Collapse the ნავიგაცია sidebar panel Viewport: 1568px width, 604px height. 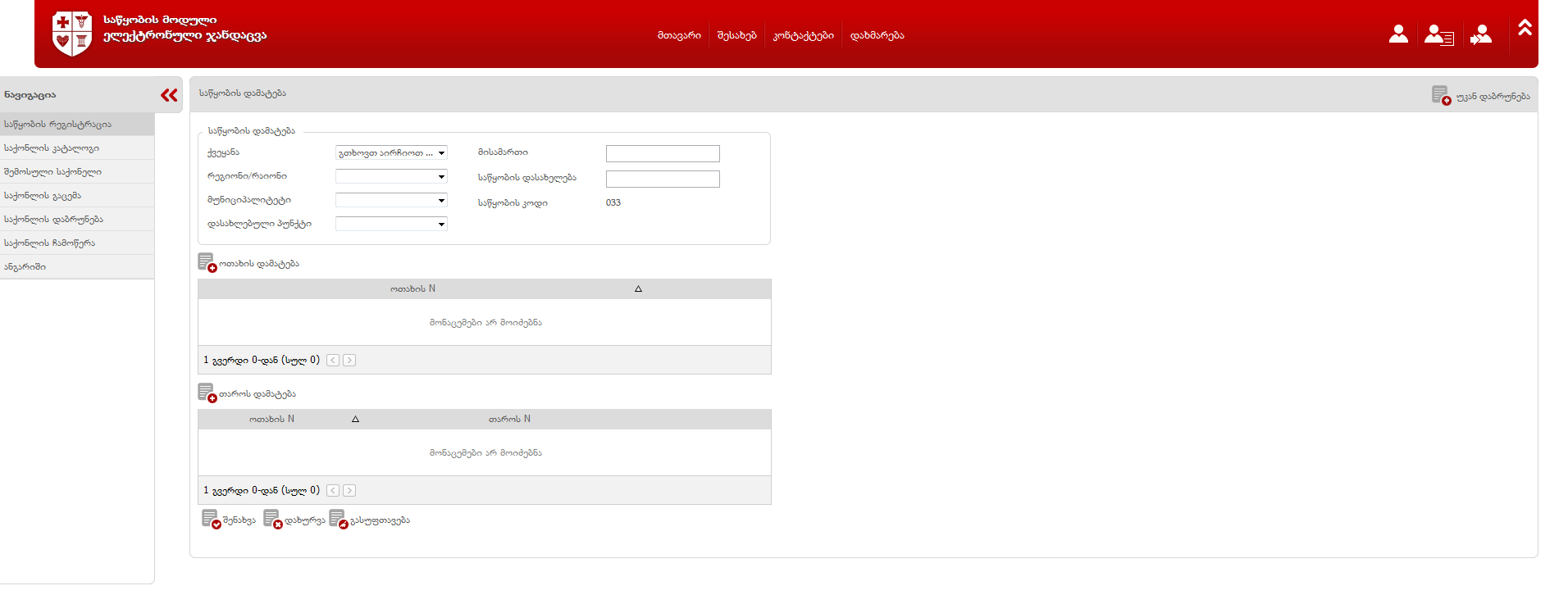tap(169, 95)
